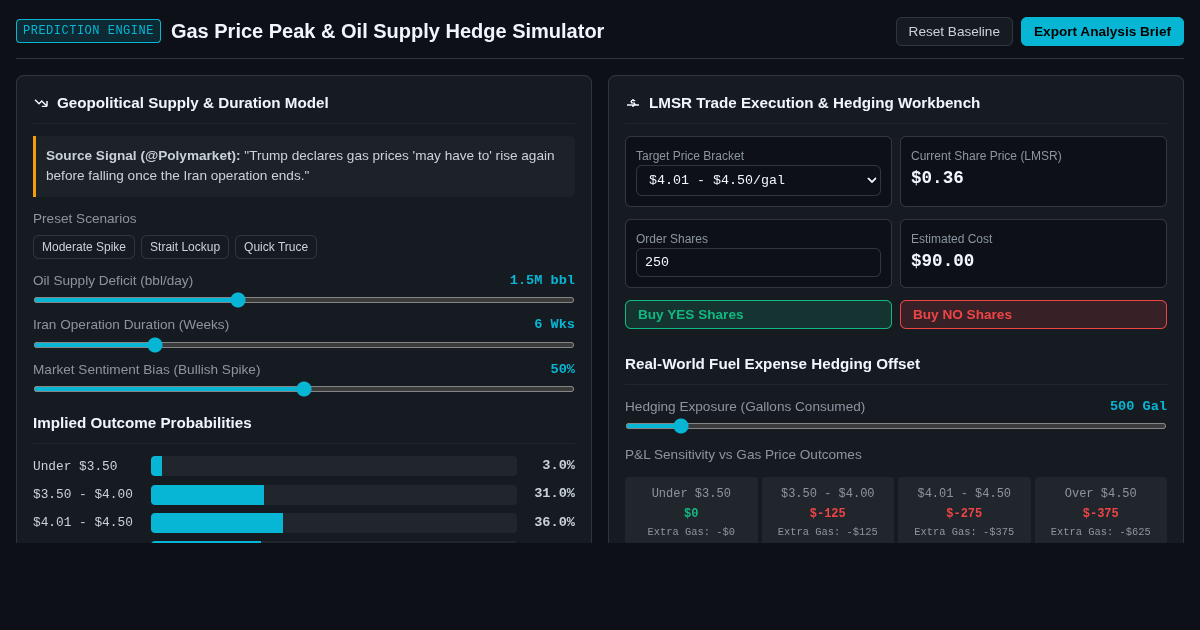The width and height of the screenshot is (1200, 630).
Task: Click the $4.01 - $4.50 P&L card
Action: 964,510
